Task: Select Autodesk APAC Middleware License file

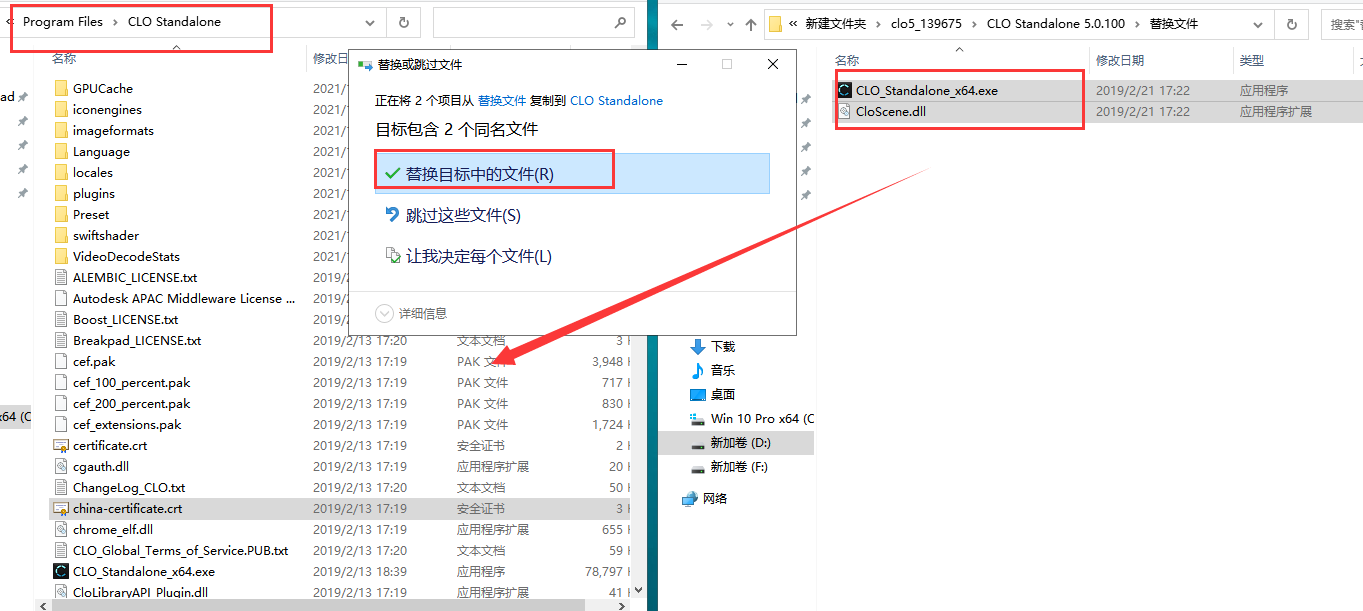Action: [184, 298]
